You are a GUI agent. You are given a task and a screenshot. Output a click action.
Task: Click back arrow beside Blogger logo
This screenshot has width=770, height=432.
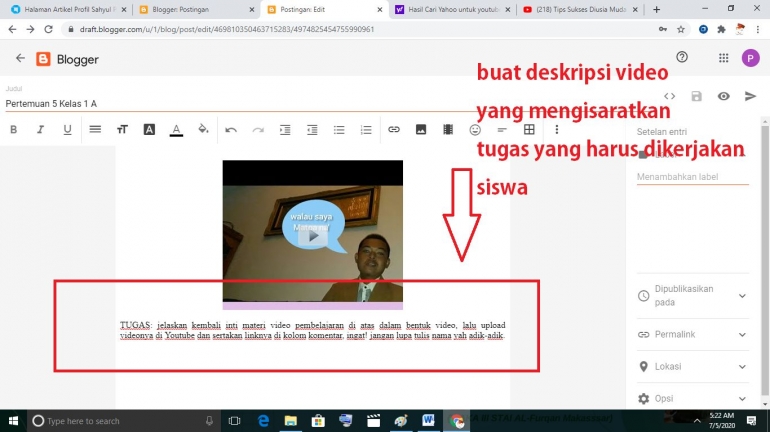20,59
